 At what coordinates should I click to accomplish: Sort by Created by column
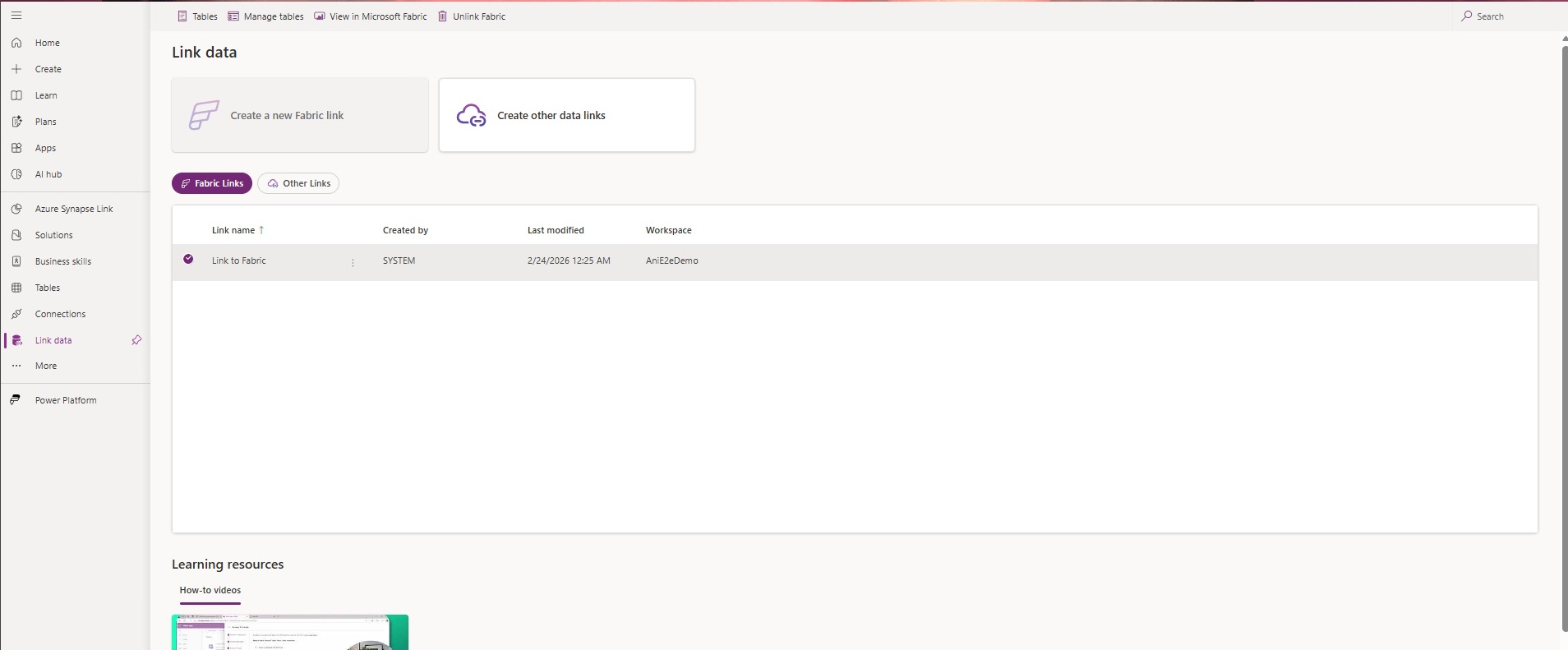coord(405,230)
